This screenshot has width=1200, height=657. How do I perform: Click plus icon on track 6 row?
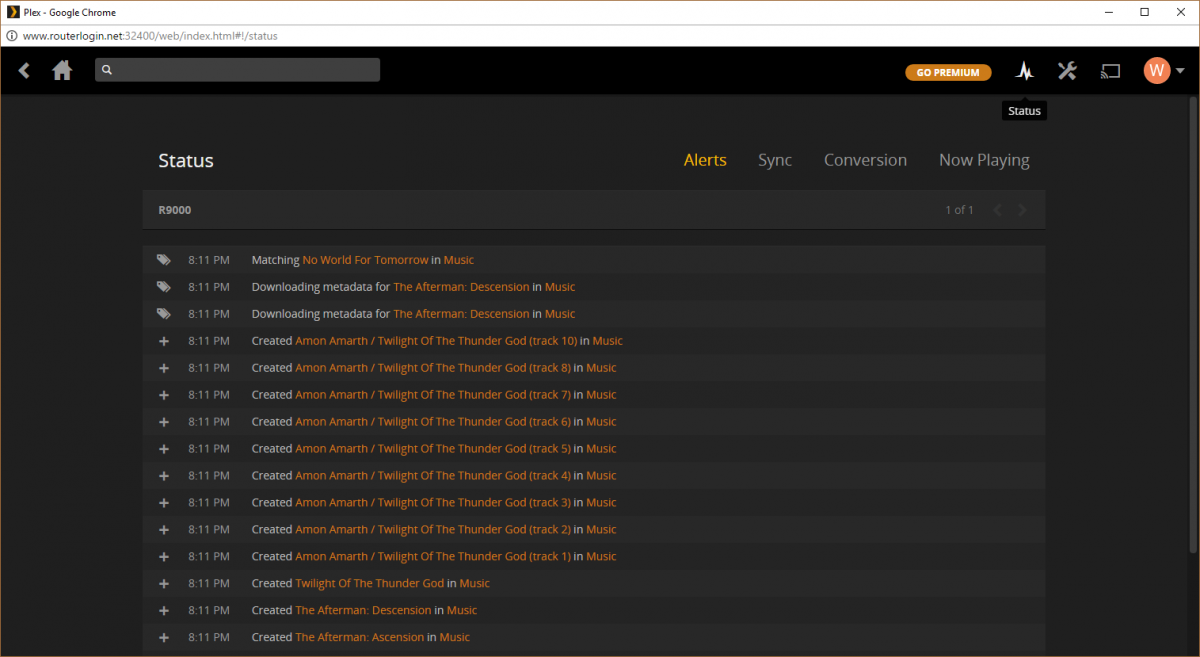pyautogui.click(x=163, y=422)
